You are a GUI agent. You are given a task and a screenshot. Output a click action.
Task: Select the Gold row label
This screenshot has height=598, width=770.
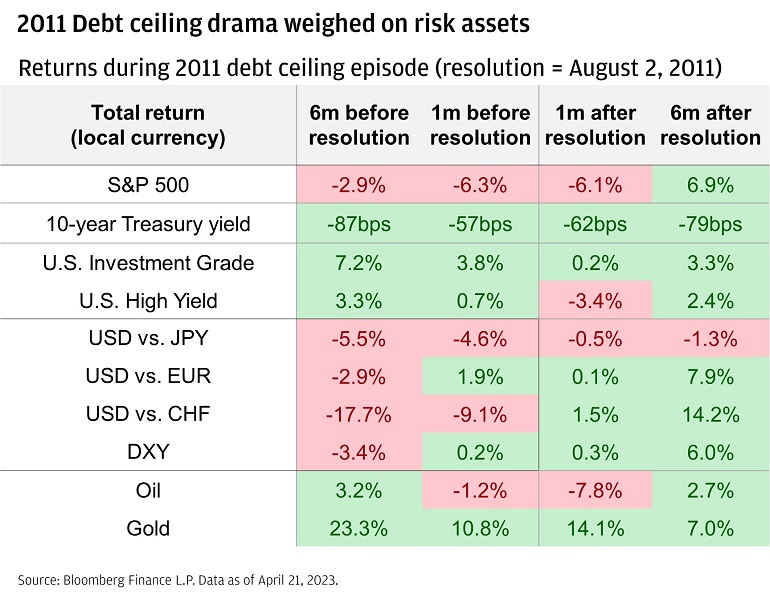(148, 528)
